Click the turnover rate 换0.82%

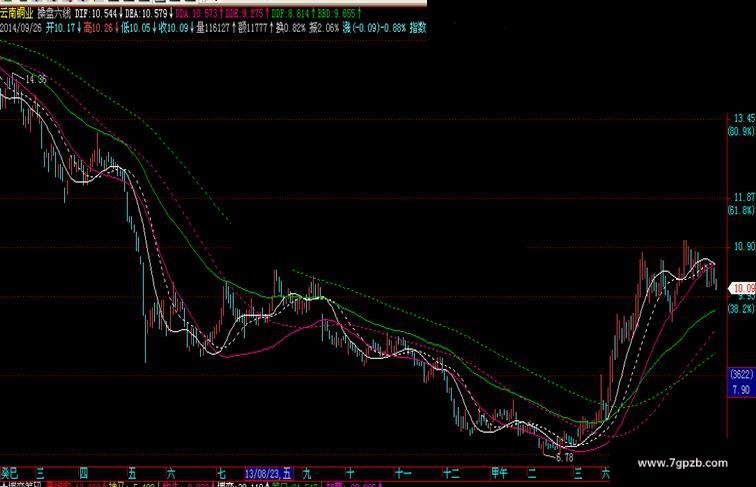pyautogui.click(x=290, y=28)
